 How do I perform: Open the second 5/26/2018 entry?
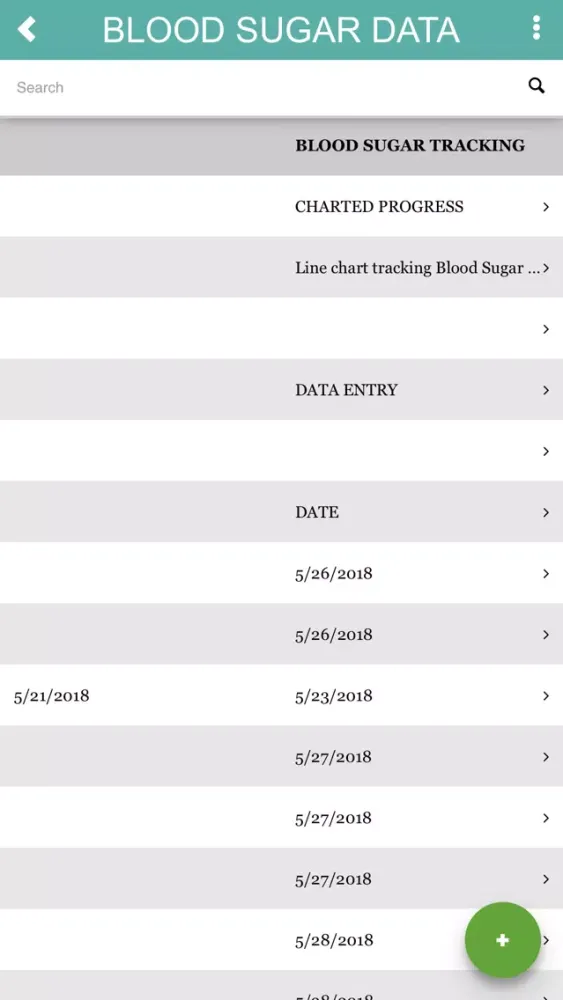pyautogui.click(x=281, y=635)
